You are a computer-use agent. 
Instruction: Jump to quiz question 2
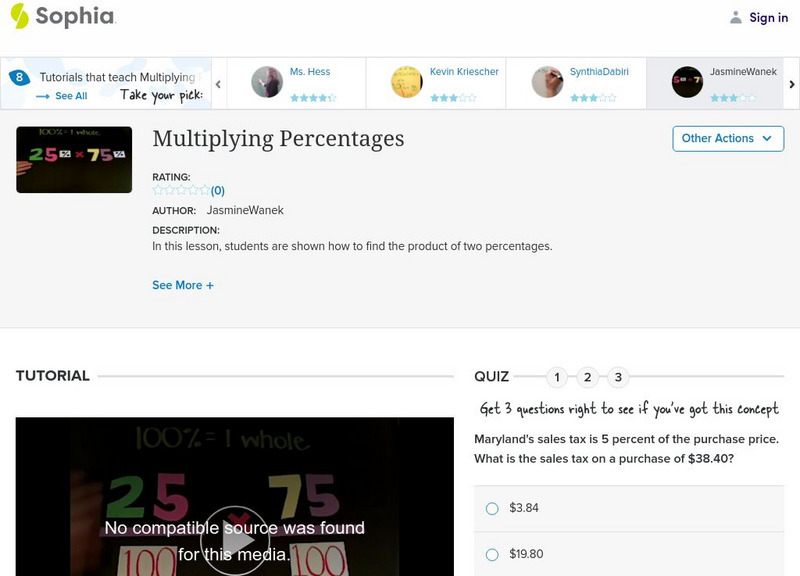(x=586, y=378)
